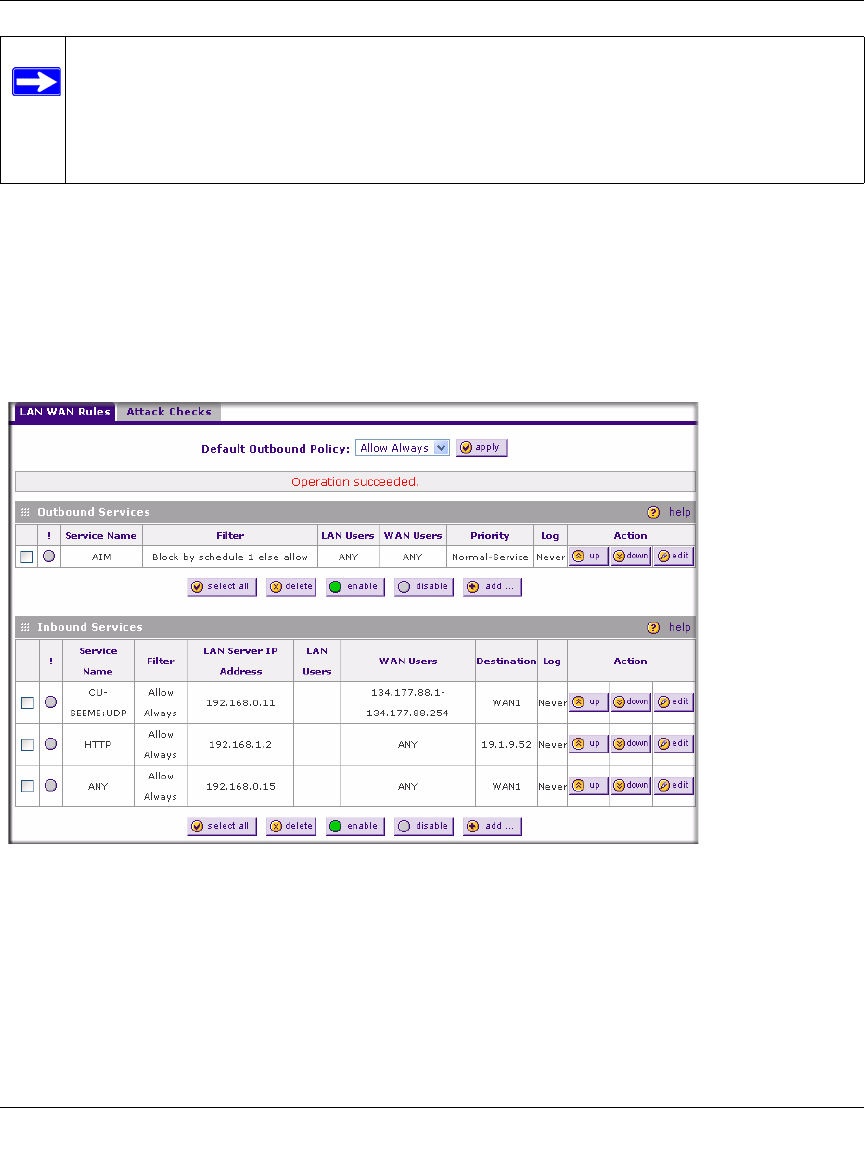Check the ANY inbound rule checkbox

pyautogui.click(x=28, y=786)
